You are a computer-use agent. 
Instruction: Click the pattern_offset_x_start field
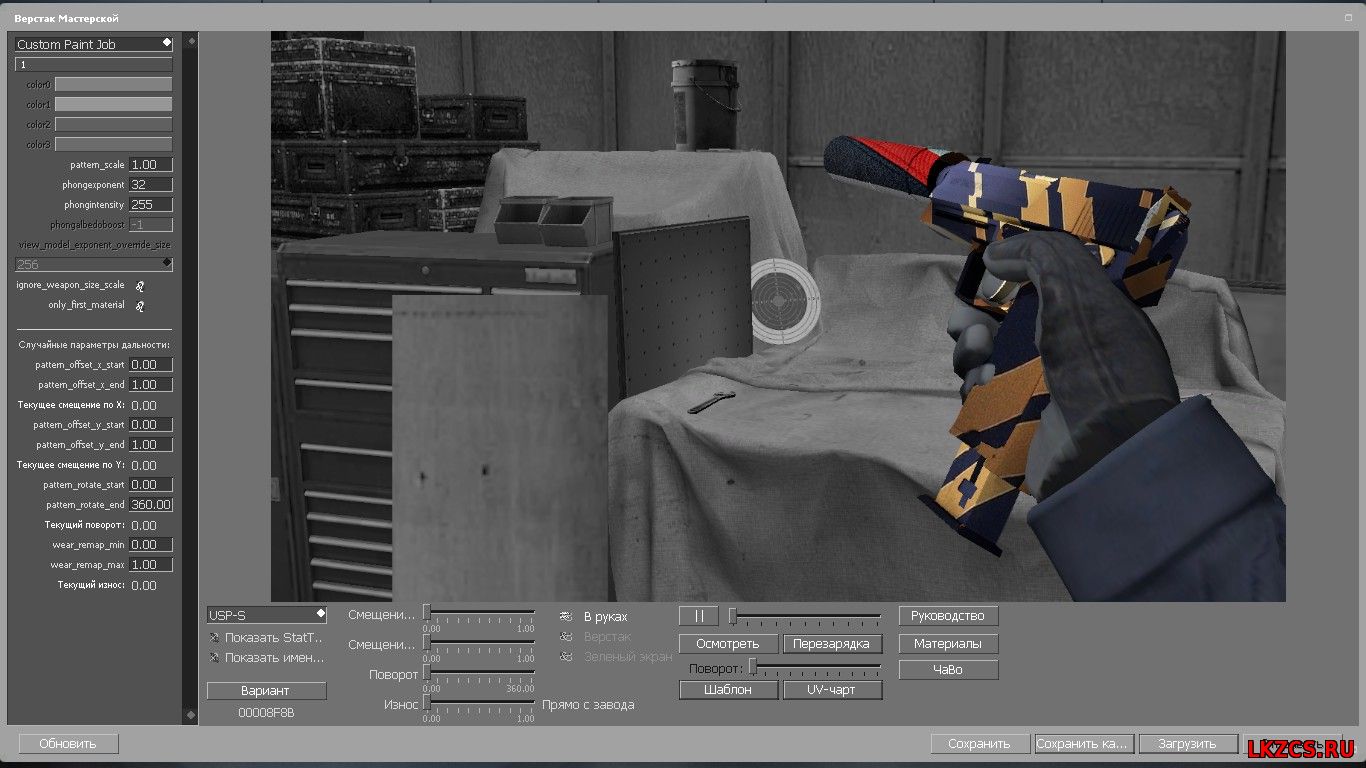[x=151, y=365]
